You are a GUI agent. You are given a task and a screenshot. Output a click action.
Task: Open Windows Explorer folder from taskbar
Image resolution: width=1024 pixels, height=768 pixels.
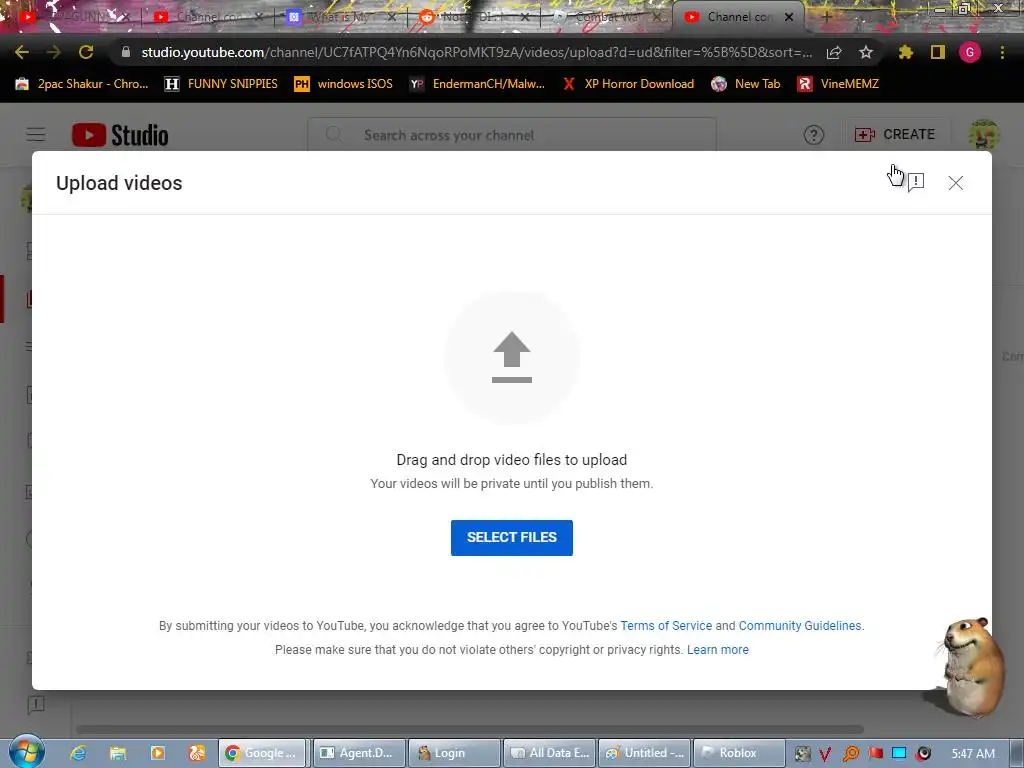(x=118, y=753)
